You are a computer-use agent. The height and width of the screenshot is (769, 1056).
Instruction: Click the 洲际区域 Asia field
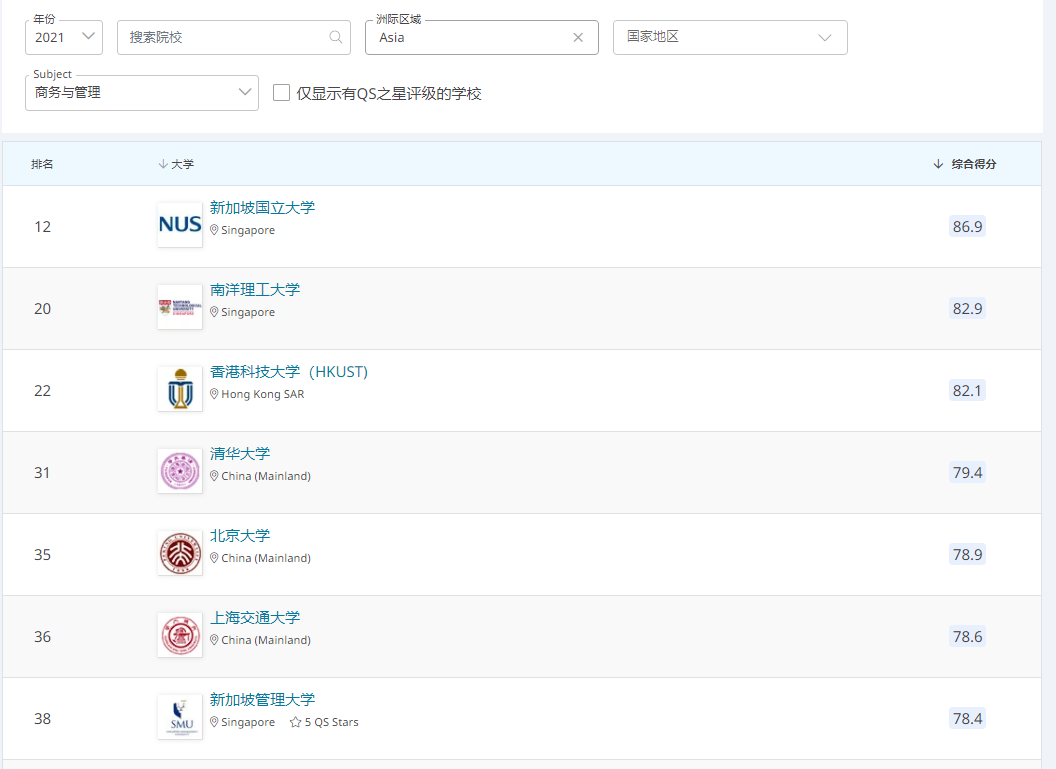tap(482, 37)
